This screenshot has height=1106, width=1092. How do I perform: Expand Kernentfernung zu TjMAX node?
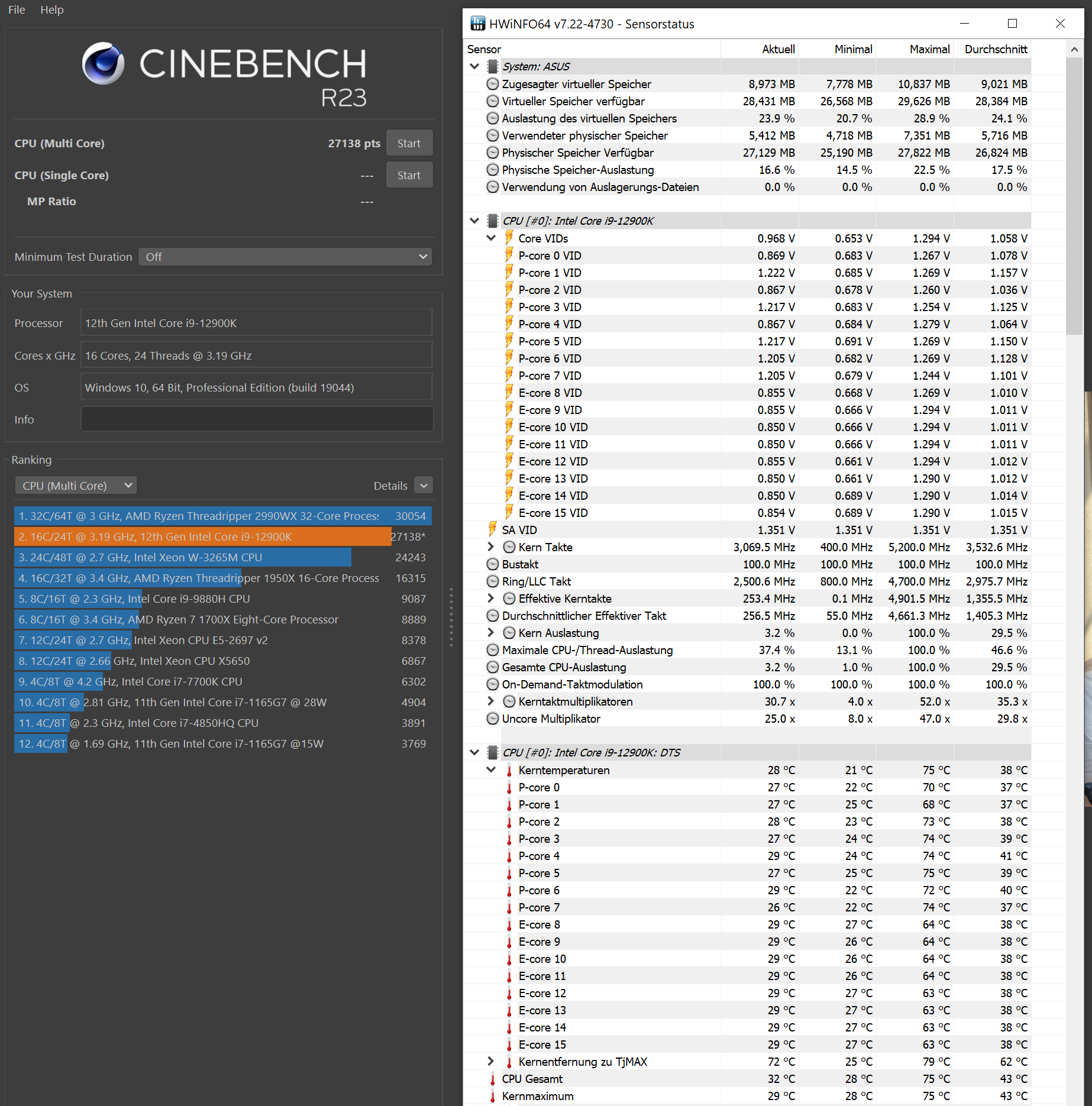(491, 1062)
